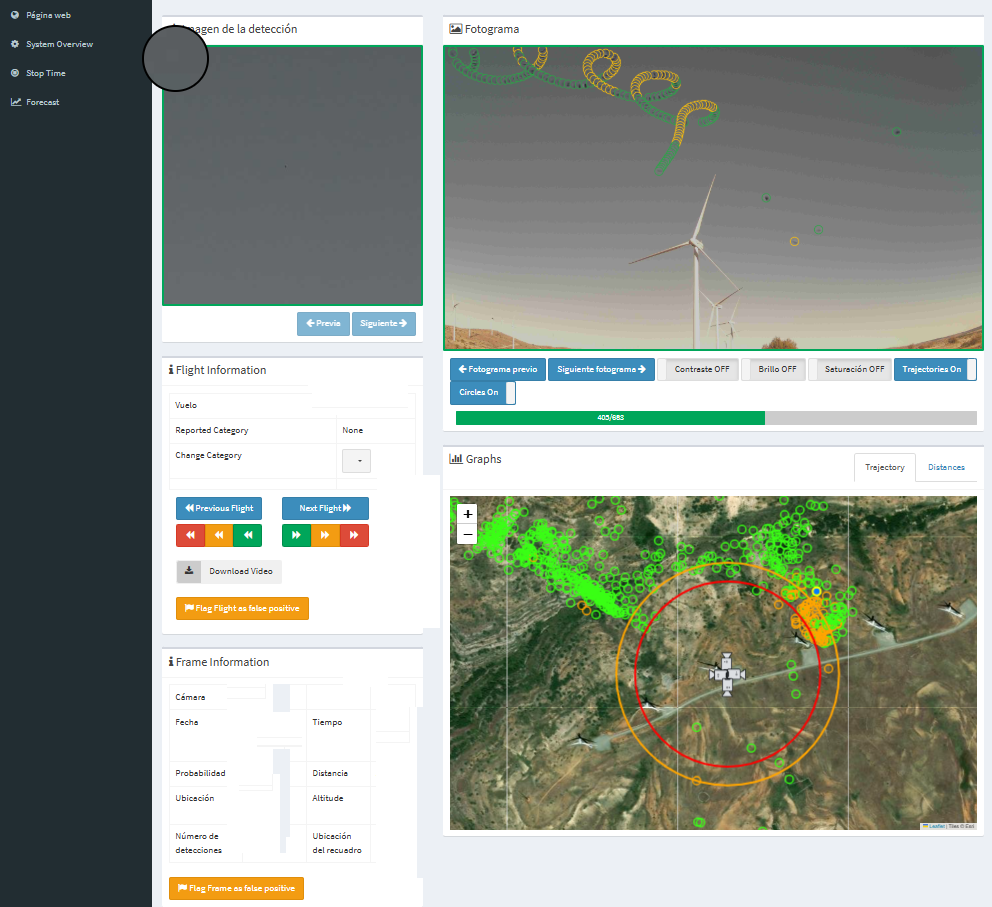This screenshot has height=907, width=992.
Task: Click the red rewind previous-flight icon
Action: point(190,536)
